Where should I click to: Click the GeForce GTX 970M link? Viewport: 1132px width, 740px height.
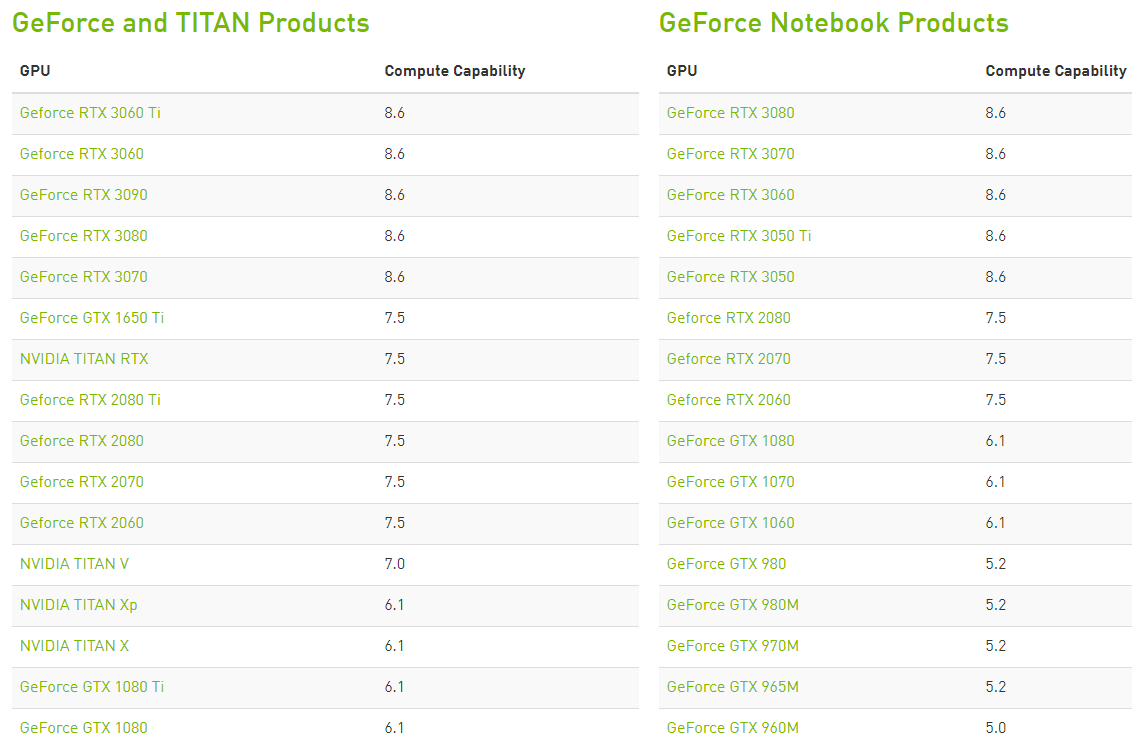point(733,646)
